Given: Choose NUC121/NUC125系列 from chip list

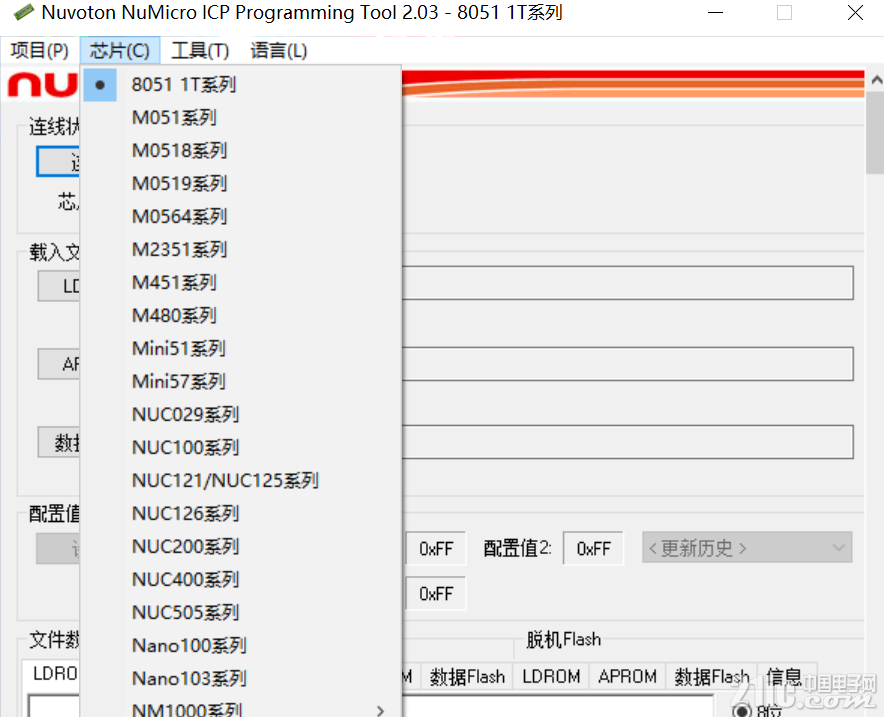Looking at the screenshot, I should click(x=241, y=480).
